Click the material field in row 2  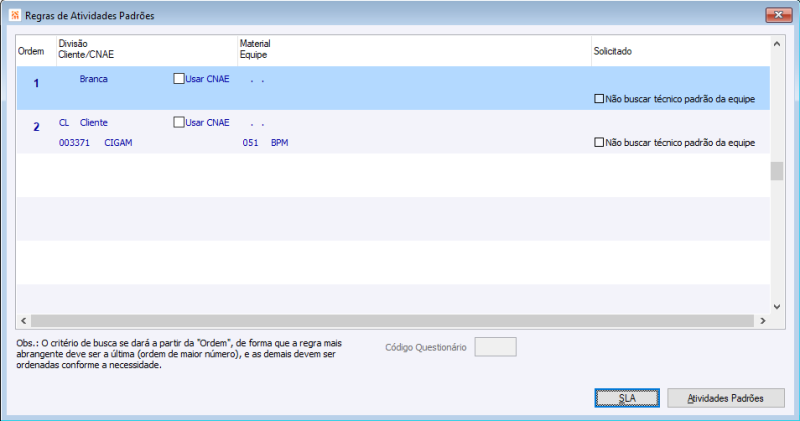point(257,123)
